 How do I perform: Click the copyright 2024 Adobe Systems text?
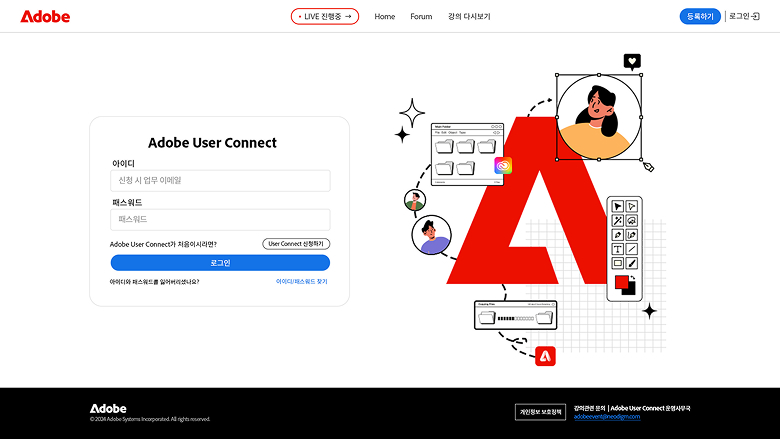coord(150,419)
